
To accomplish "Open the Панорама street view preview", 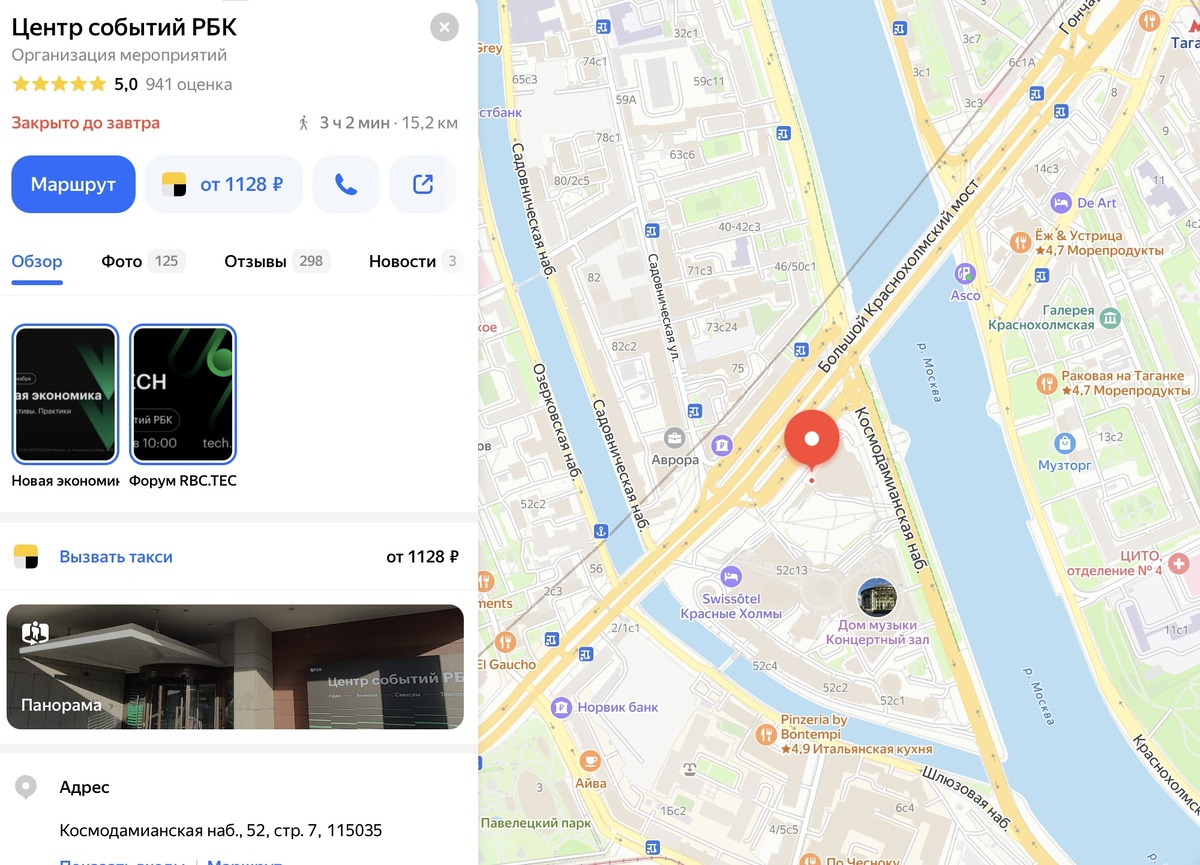I will (x=235, y=667).
